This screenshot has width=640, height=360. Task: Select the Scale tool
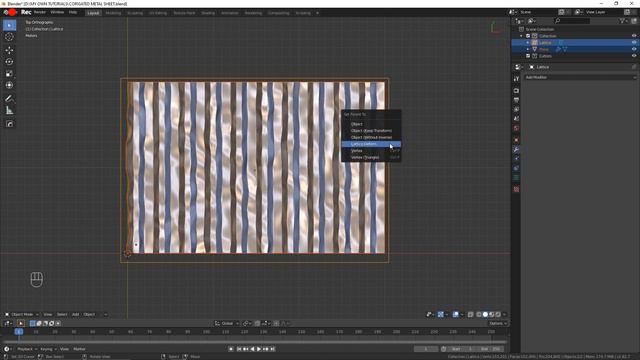[9, 73]
